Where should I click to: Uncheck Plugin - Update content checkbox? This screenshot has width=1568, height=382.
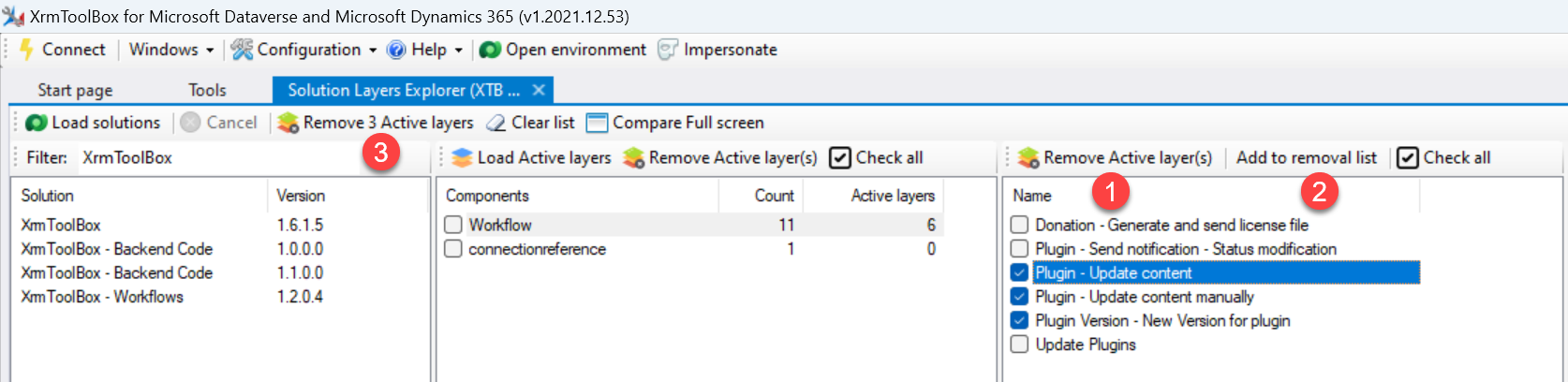[x=1020, y=272]
